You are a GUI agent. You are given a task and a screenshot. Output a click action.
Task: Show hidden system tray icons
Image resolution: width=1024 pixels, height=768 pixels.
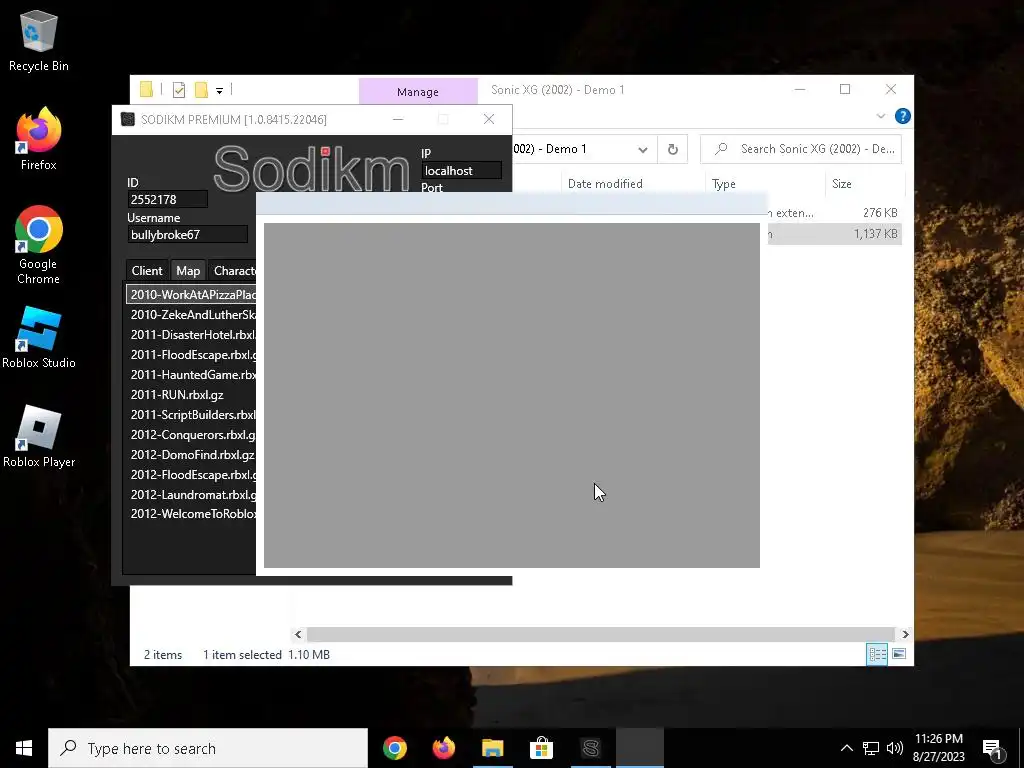tap(846, 748)
